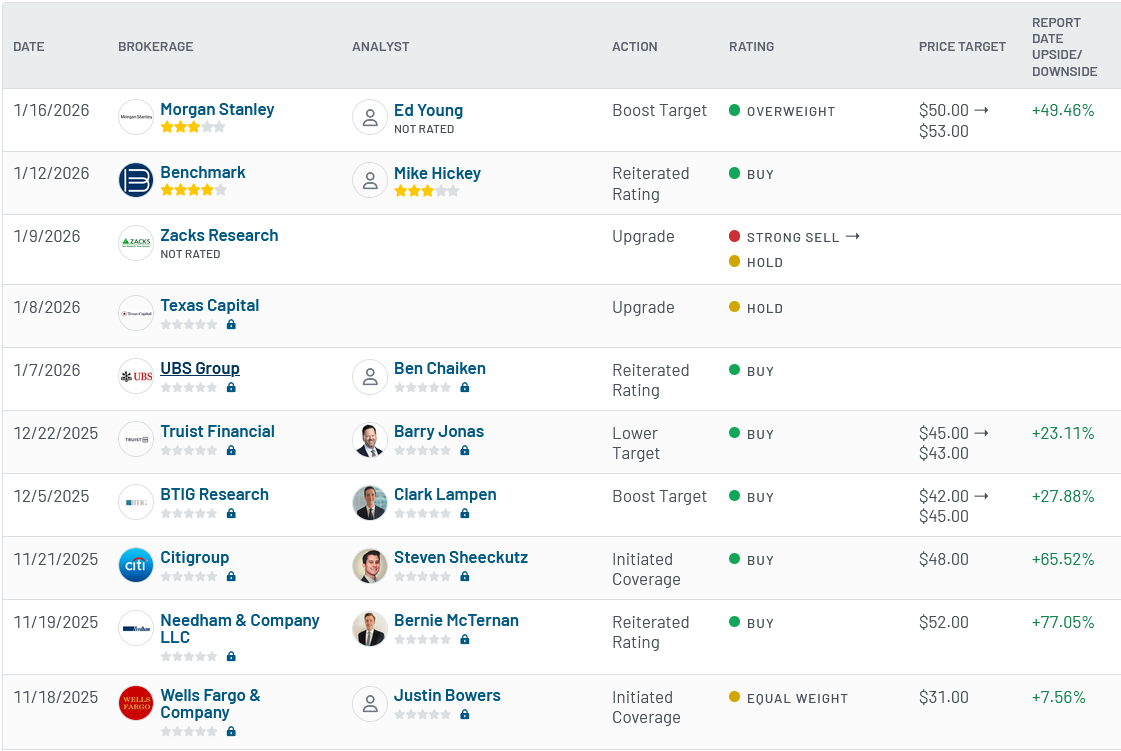Open the Benchmark brokerage link
The image size is (1121, 751).
[202, 172]
